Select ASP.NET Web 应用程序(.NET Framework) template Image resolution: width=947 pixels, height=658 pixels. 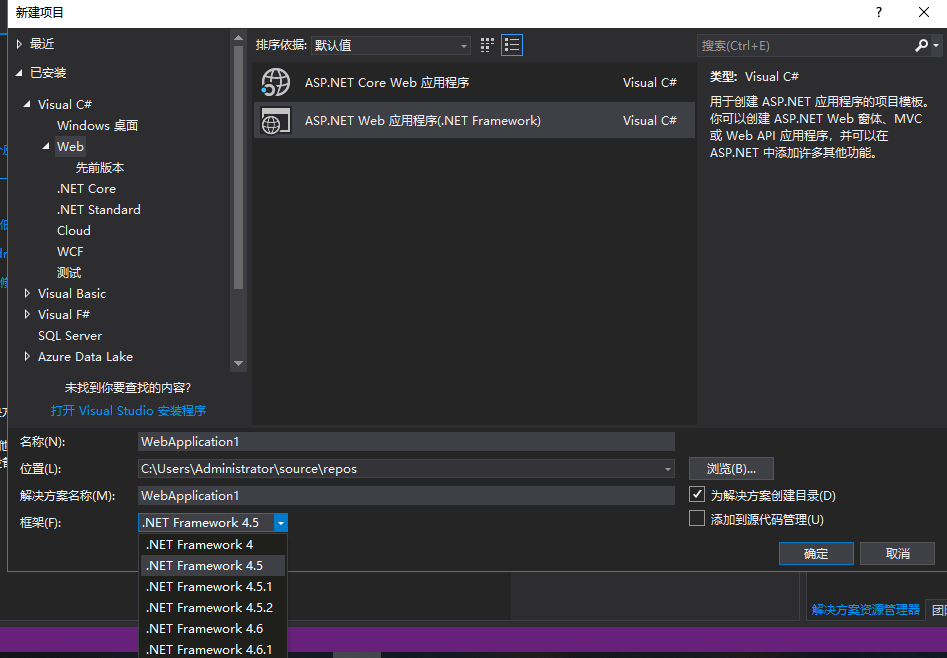coord(474,120)
